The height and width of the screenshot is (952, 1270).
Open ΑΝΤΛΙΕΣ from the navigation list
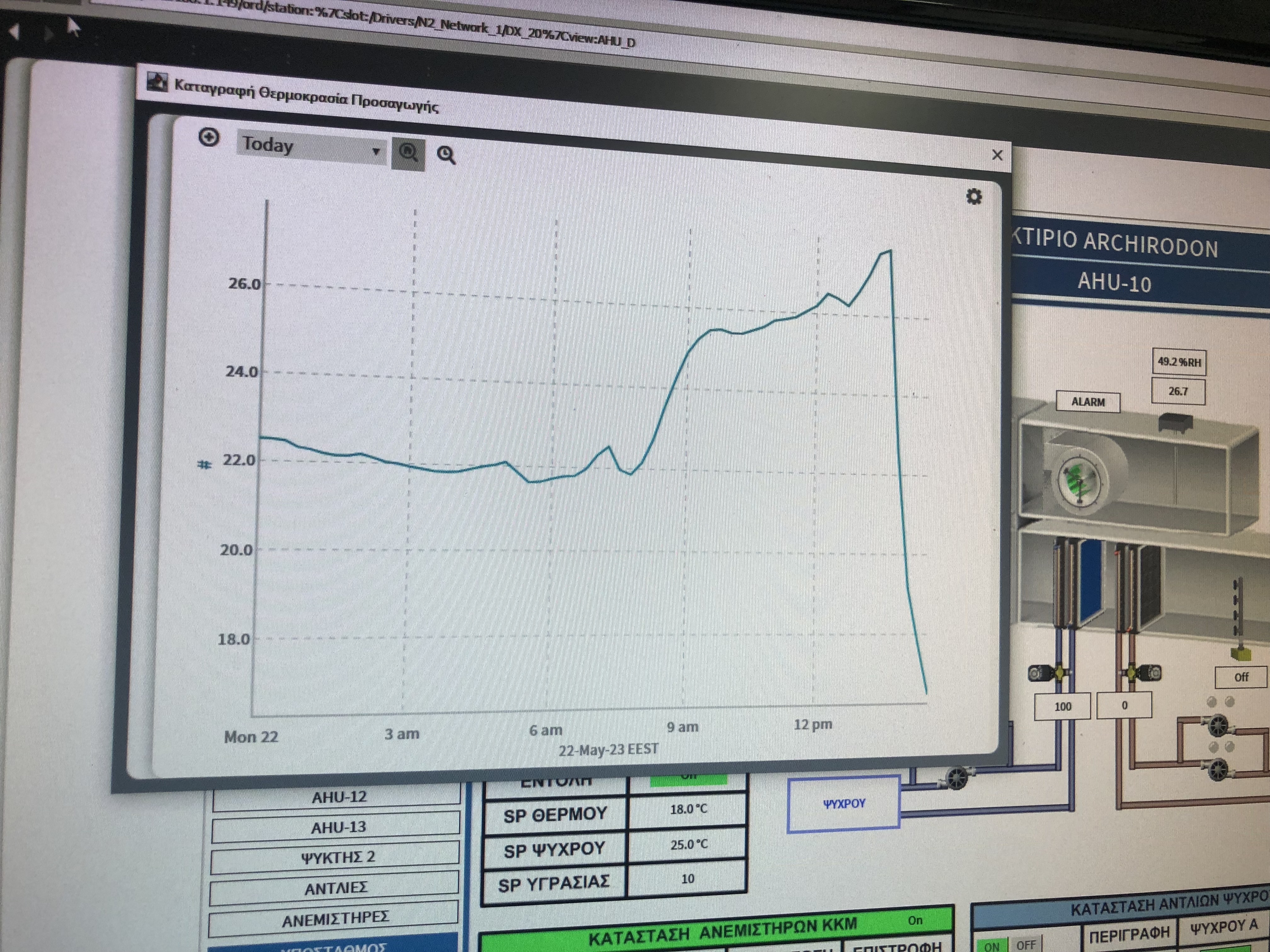pos(335,888)
